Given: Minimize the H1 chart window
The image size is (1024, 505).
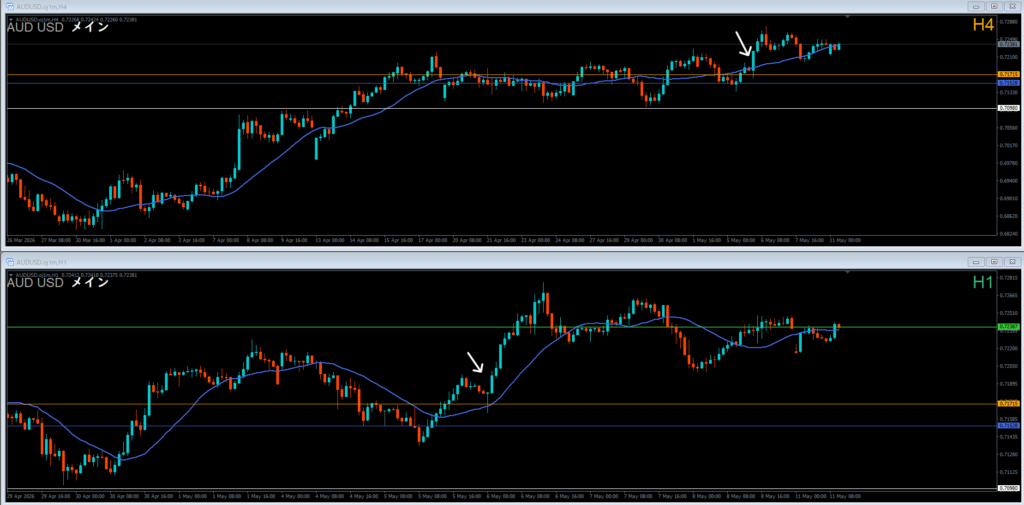Looking at the screenshot, I should pos(977,261).
